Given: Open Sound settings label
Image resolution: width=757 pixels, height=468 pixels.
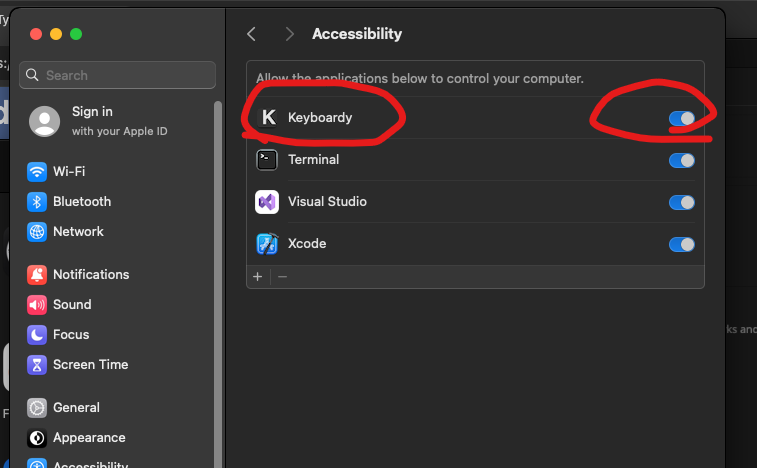Looking at the screenshot, I should (x=72, y=304).
